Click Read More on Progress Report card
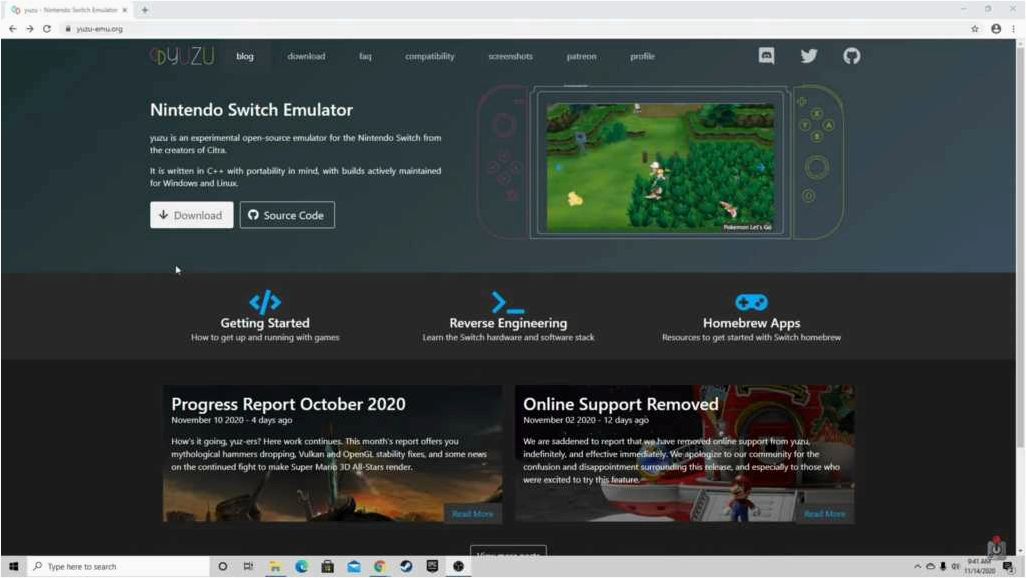This screenshot has width=1026, height=578. (x=472, y=514)
